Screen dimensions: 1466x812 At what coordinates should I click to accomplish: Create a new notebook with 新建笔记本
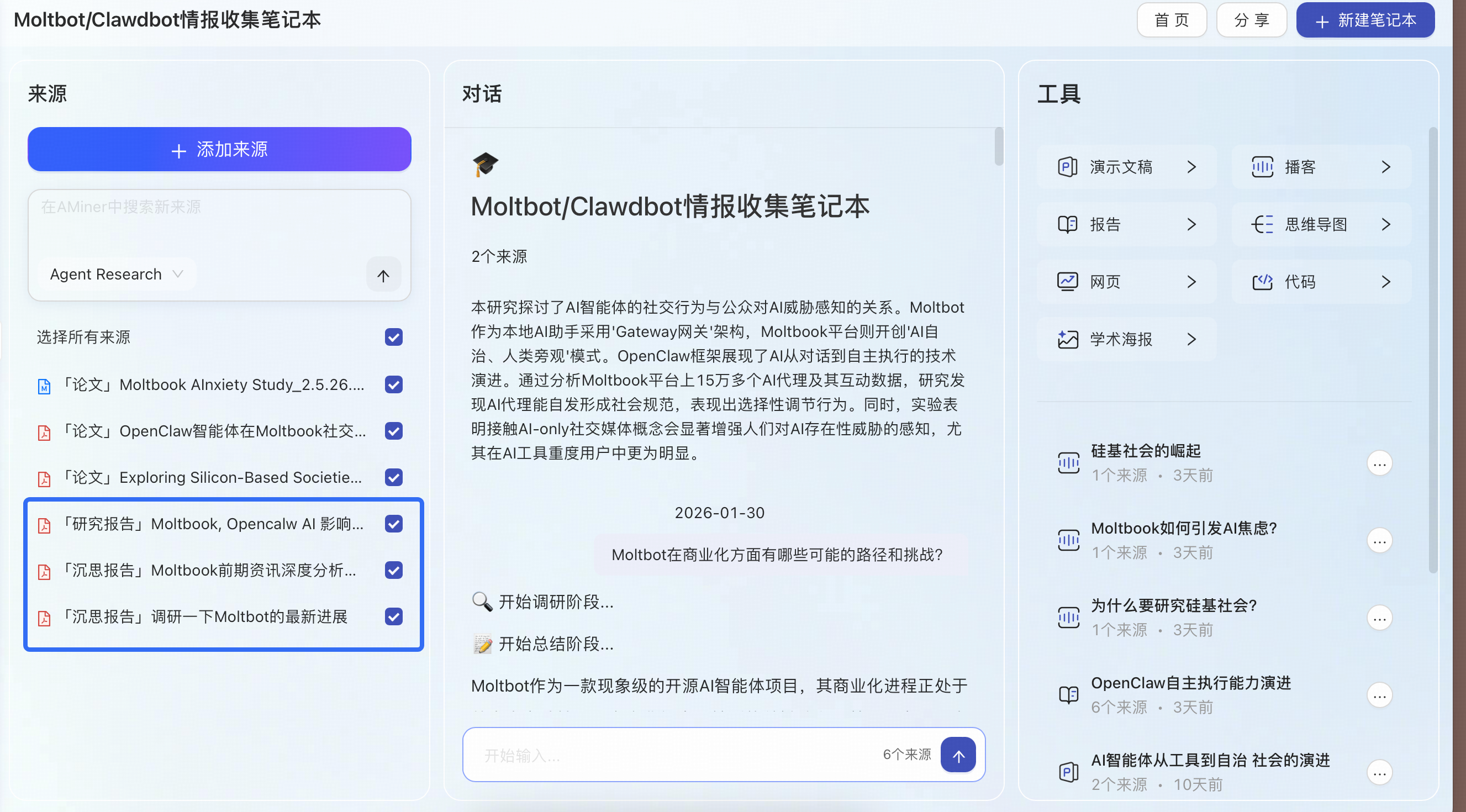pos(1365,20)
